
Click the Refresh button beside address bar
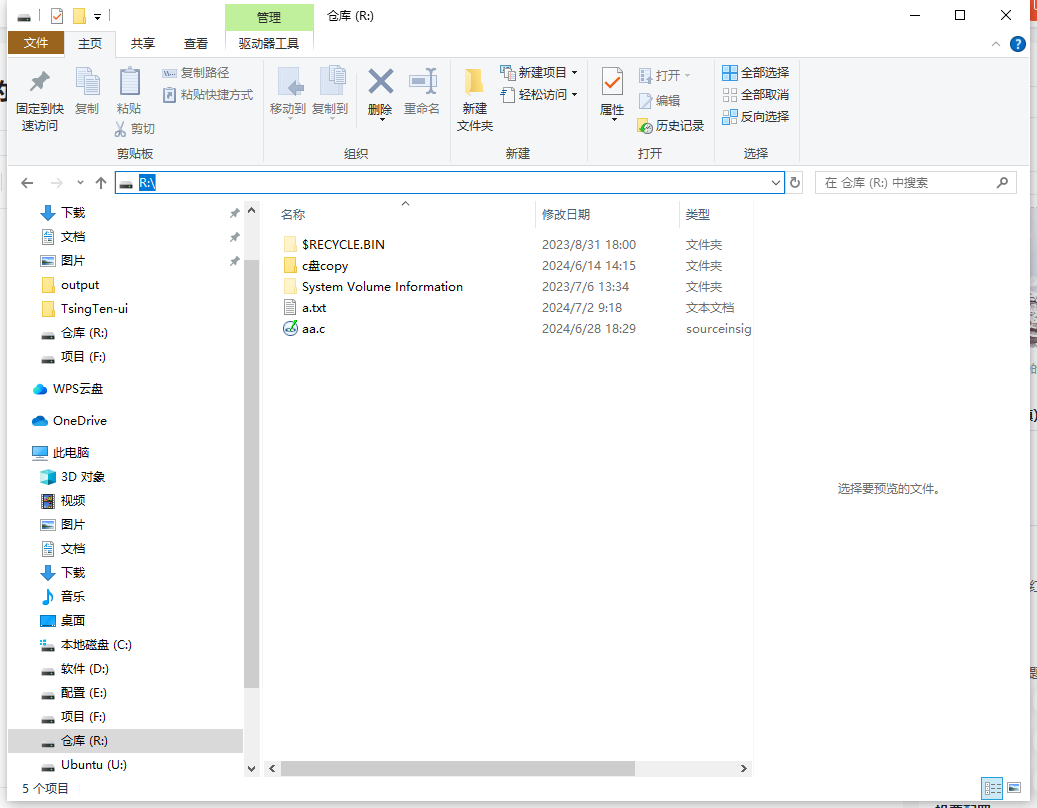click(795, 182)
